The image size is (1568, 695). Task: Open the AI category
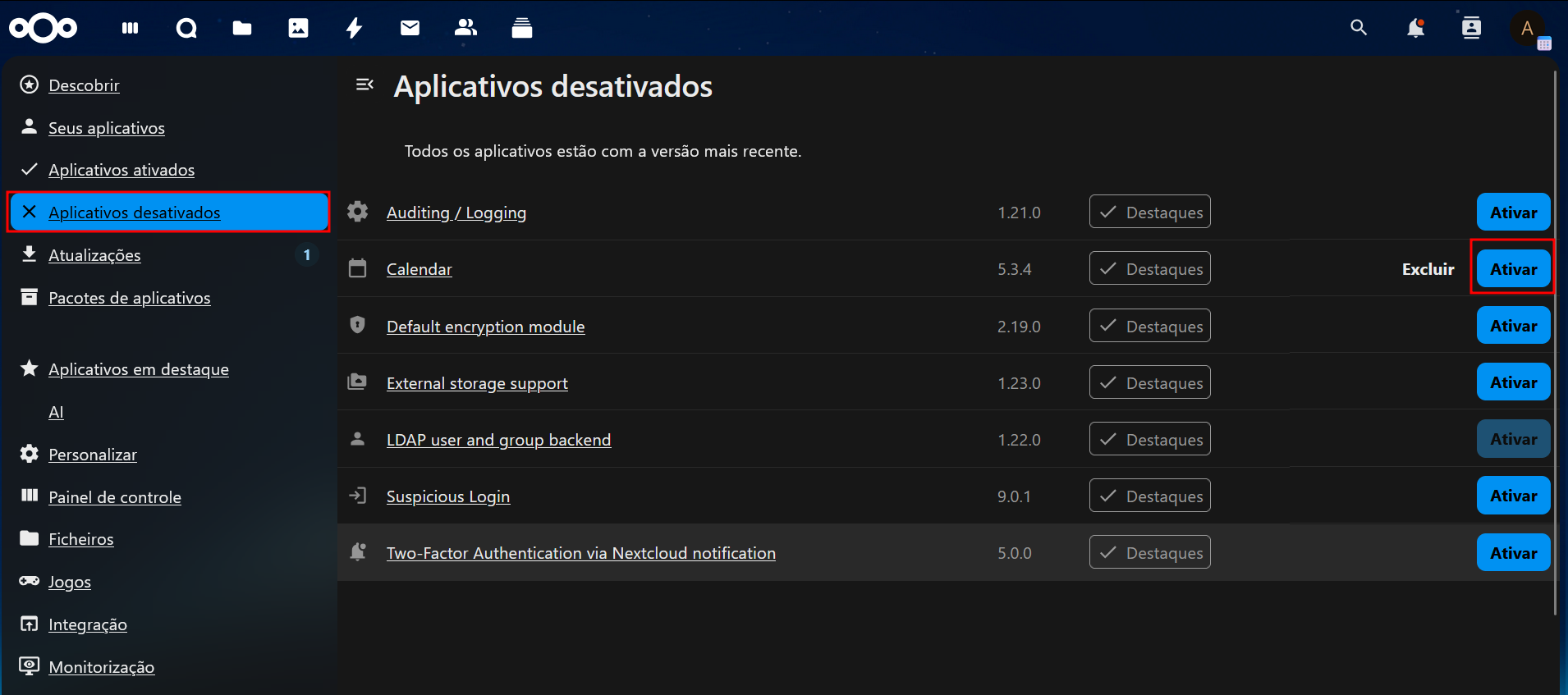point(56,412)
